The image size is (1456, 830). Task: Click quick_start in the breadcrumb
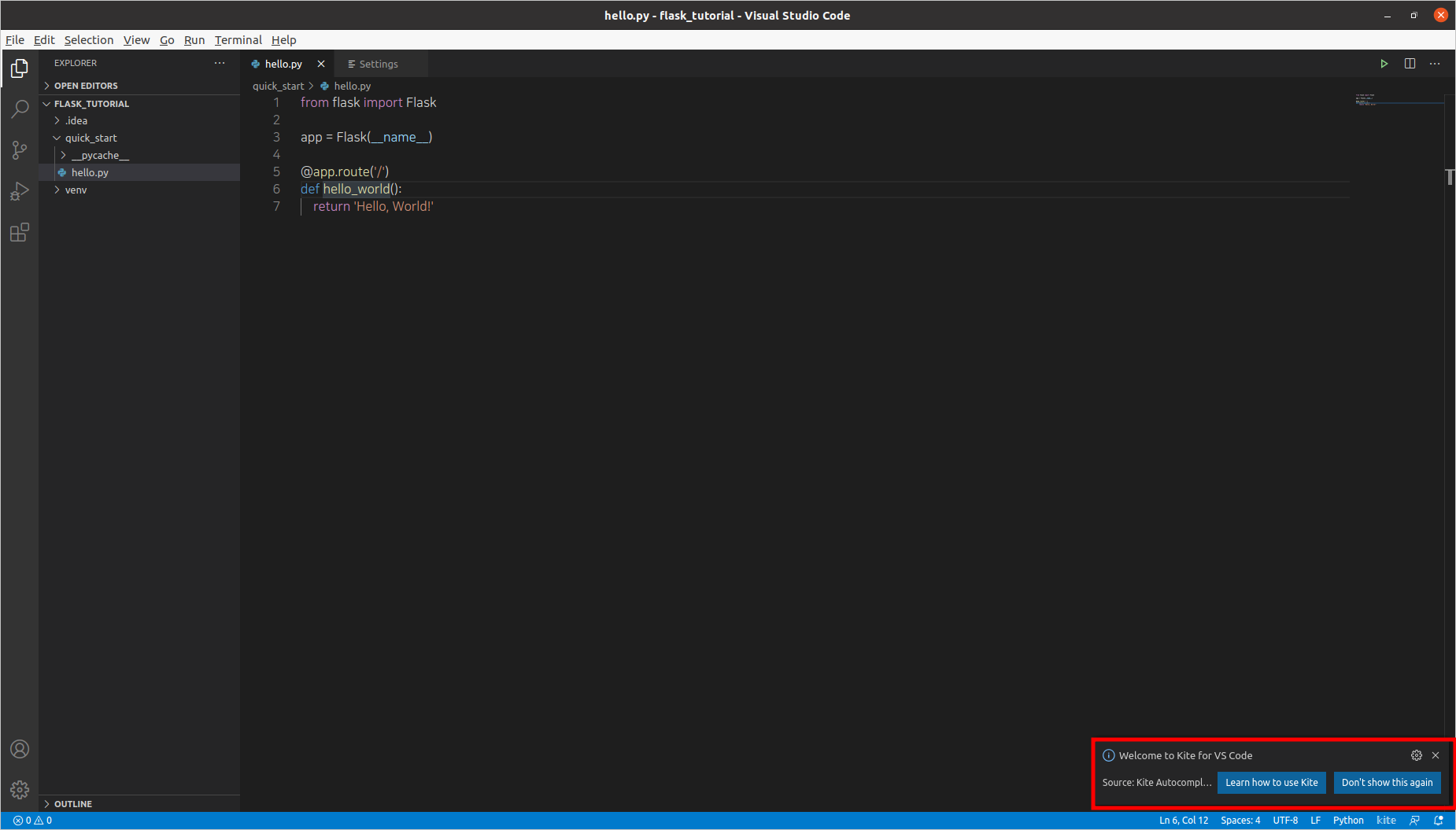pos(278,86)
